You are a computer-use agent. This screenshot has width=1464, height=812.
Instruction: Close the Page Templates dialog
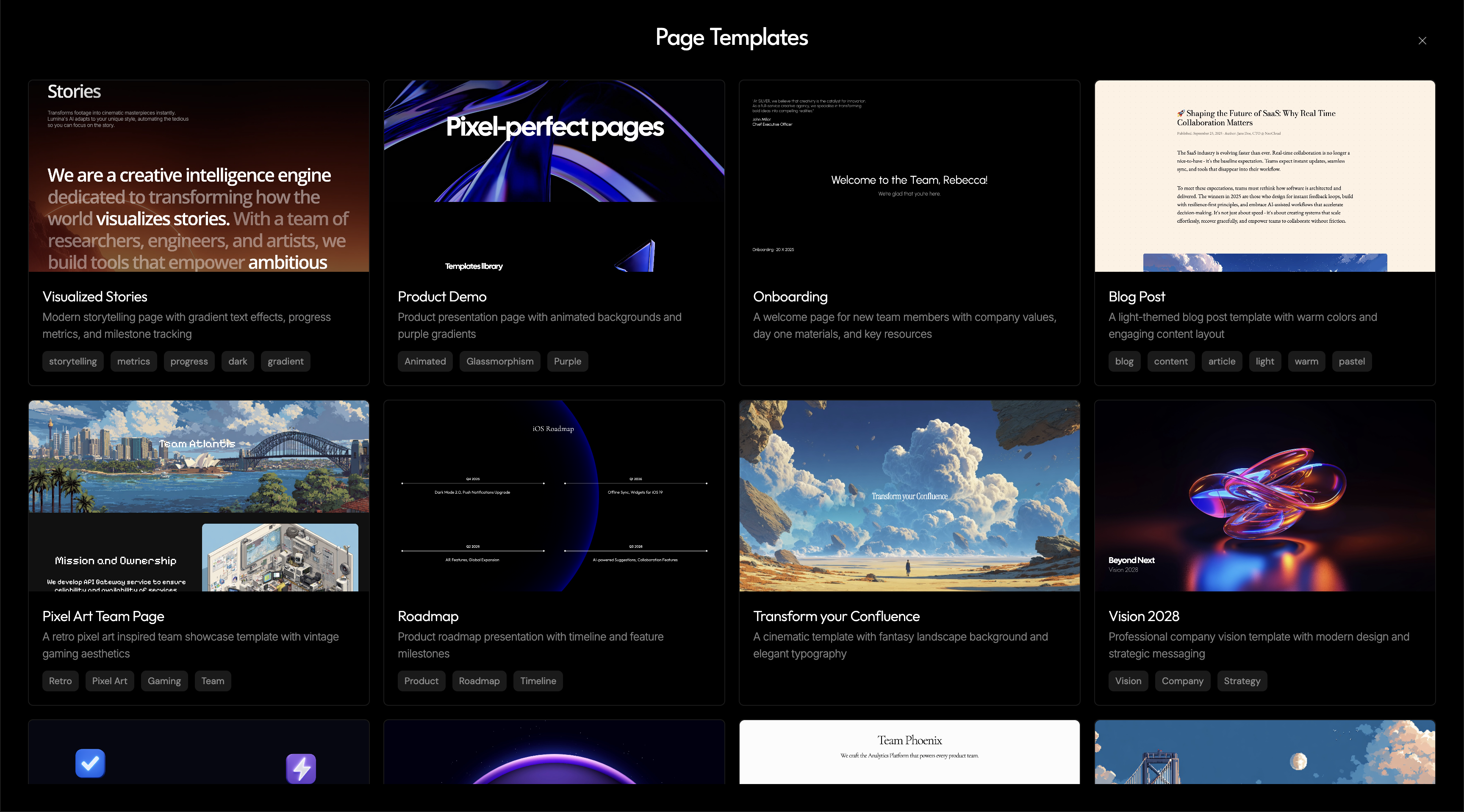click(x=1422, y=40)
